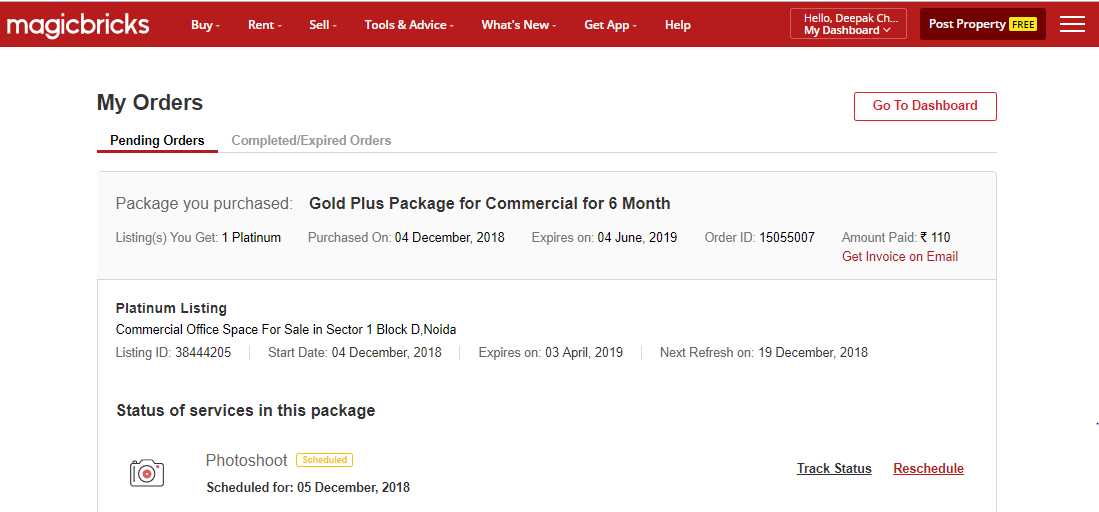The image size is (1099, 512).
Task: Open the Sell dropdown menu
Action: tap(322, 25)
